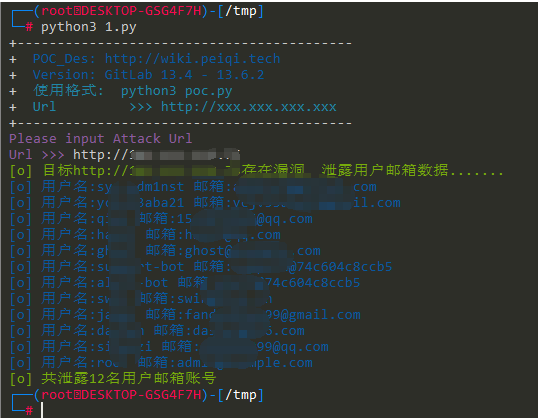
Task: Click 'DESKTOP-GSG4F7H' hostname in top prompt
Action: (142, 11)
